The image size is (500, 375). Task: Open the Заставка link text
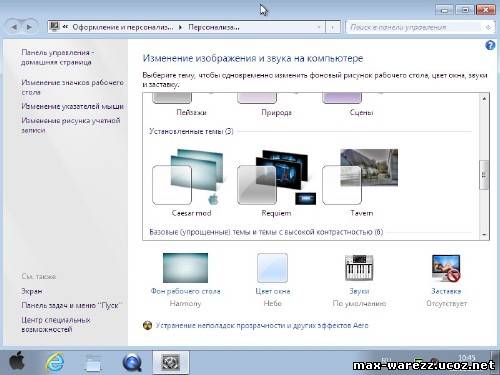[446, 291]
